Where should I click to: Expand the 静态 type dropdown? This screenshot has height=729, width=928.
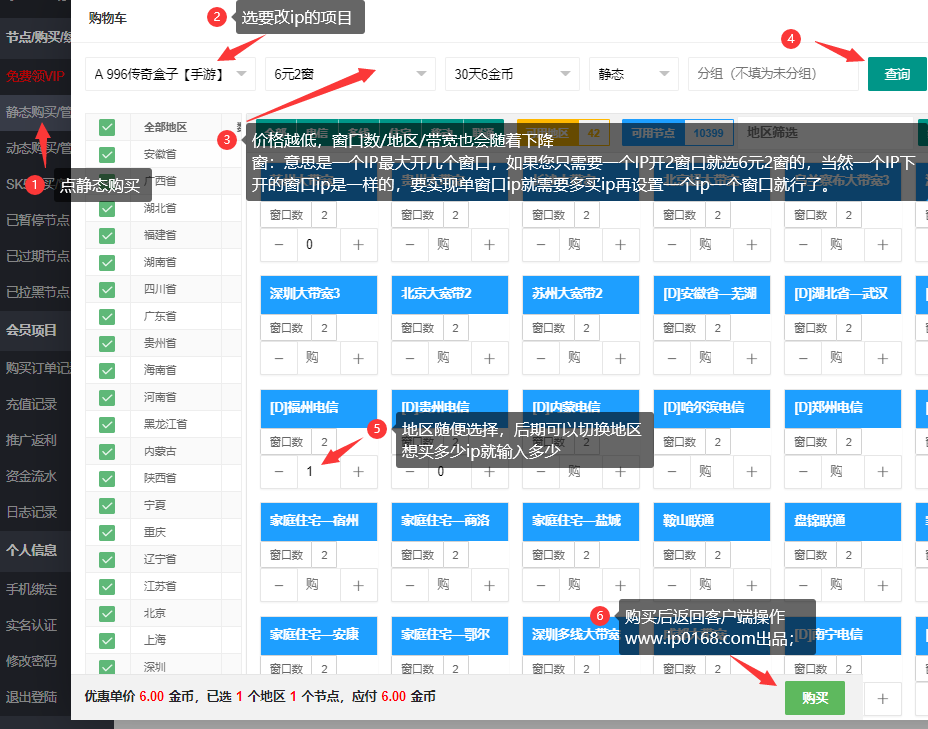point(634,74)
